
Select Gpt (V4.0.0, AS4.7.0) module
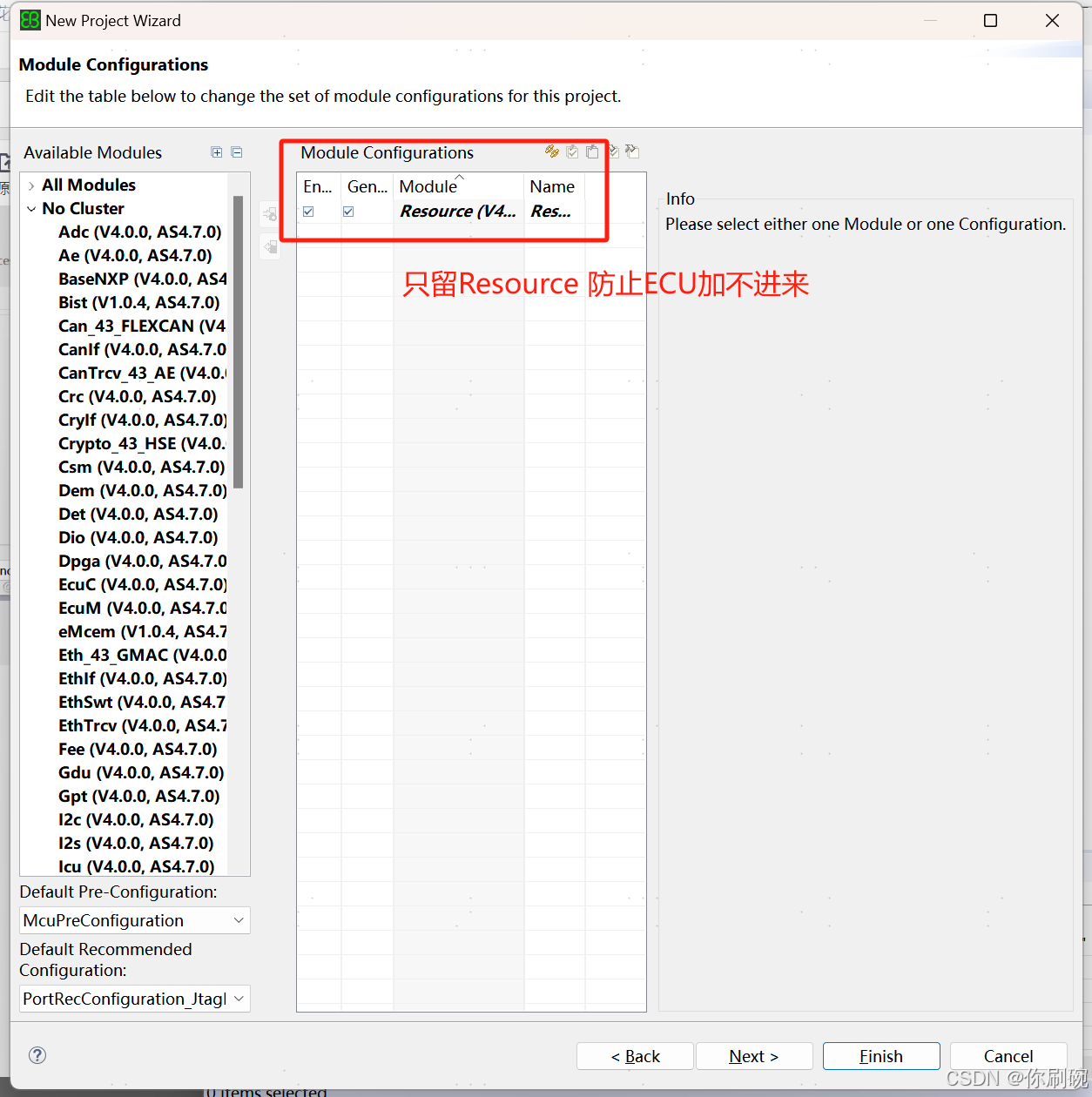point(138,797)
